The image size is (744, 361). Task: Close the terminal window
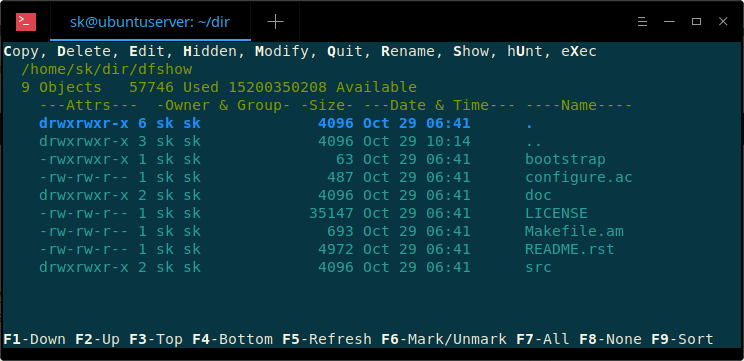[x=723, y=21]
